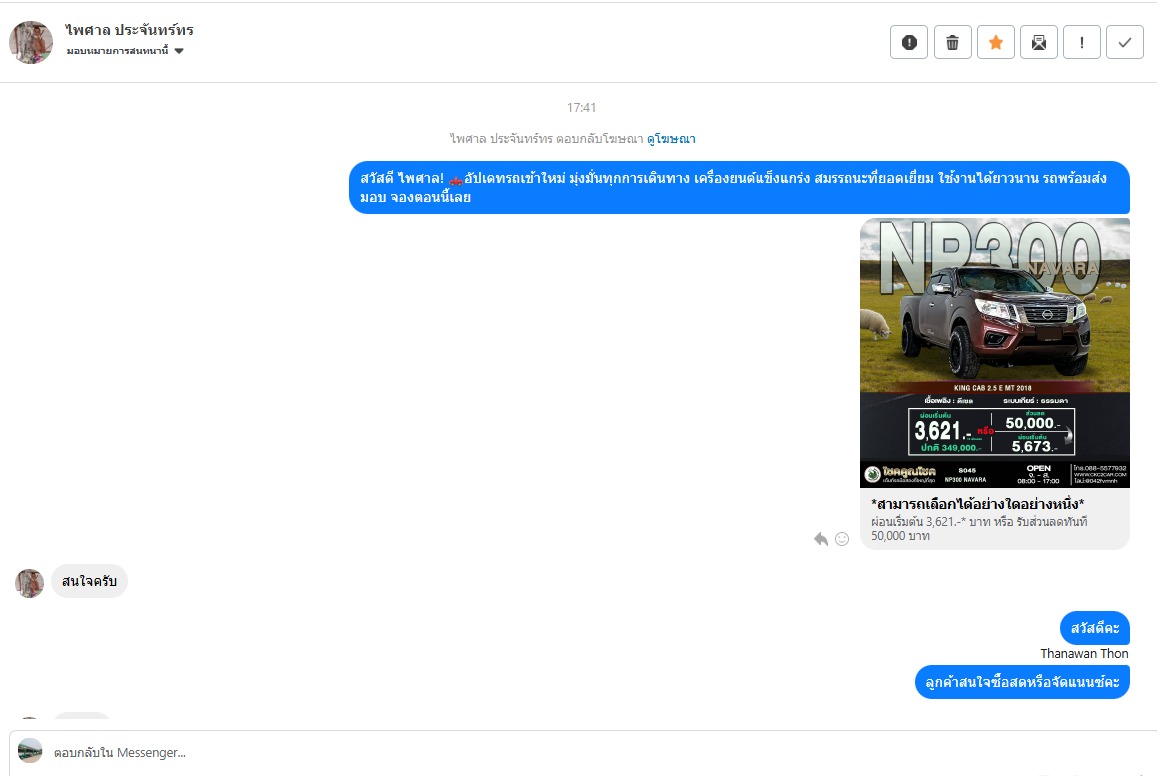The height and width of the screenshot is (776, 1157).
Task: Delete conversation with the trash icon
Action: pyautogui.click(x=953, y=42)
